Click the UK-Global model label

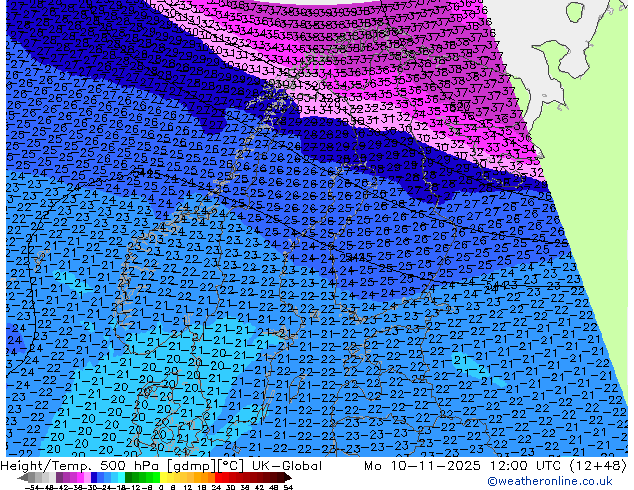click(x=287, y=466)
